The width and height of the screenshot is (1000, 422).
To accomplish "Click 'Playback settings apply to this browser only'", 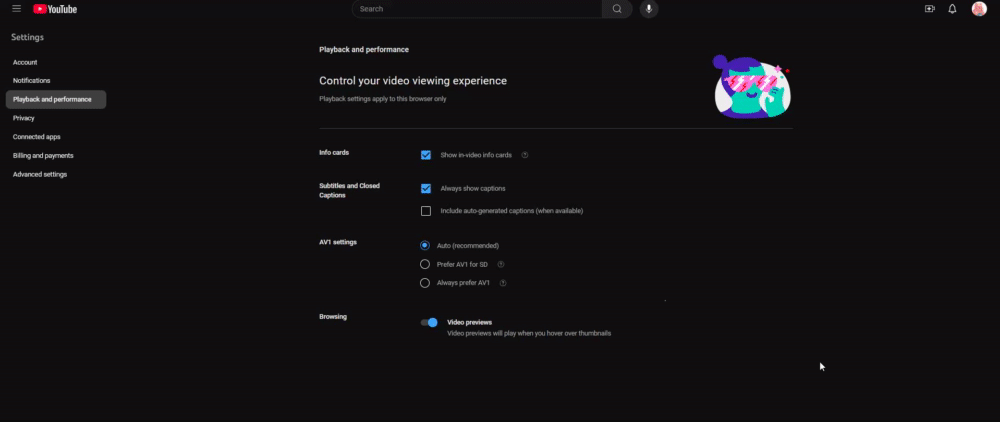I will coord(383,99).
